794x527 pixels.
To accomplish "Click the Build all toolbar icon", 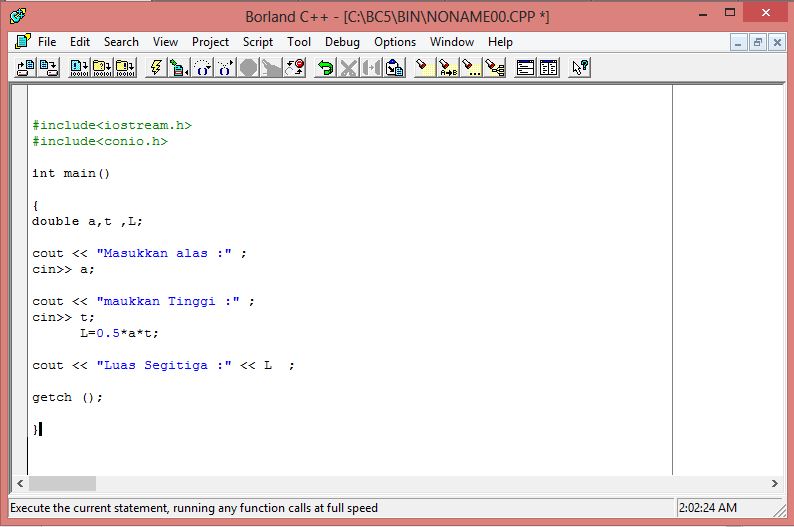I will 125,67.
